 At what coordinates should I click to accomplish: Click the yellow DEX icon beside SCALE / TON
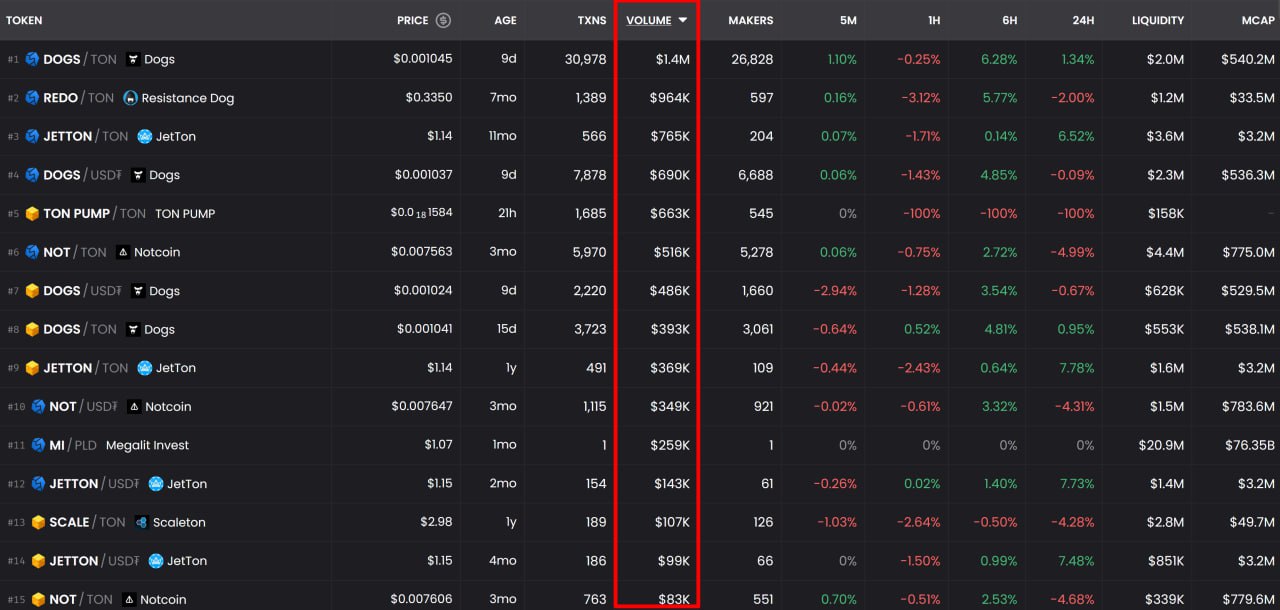point(38,522)
